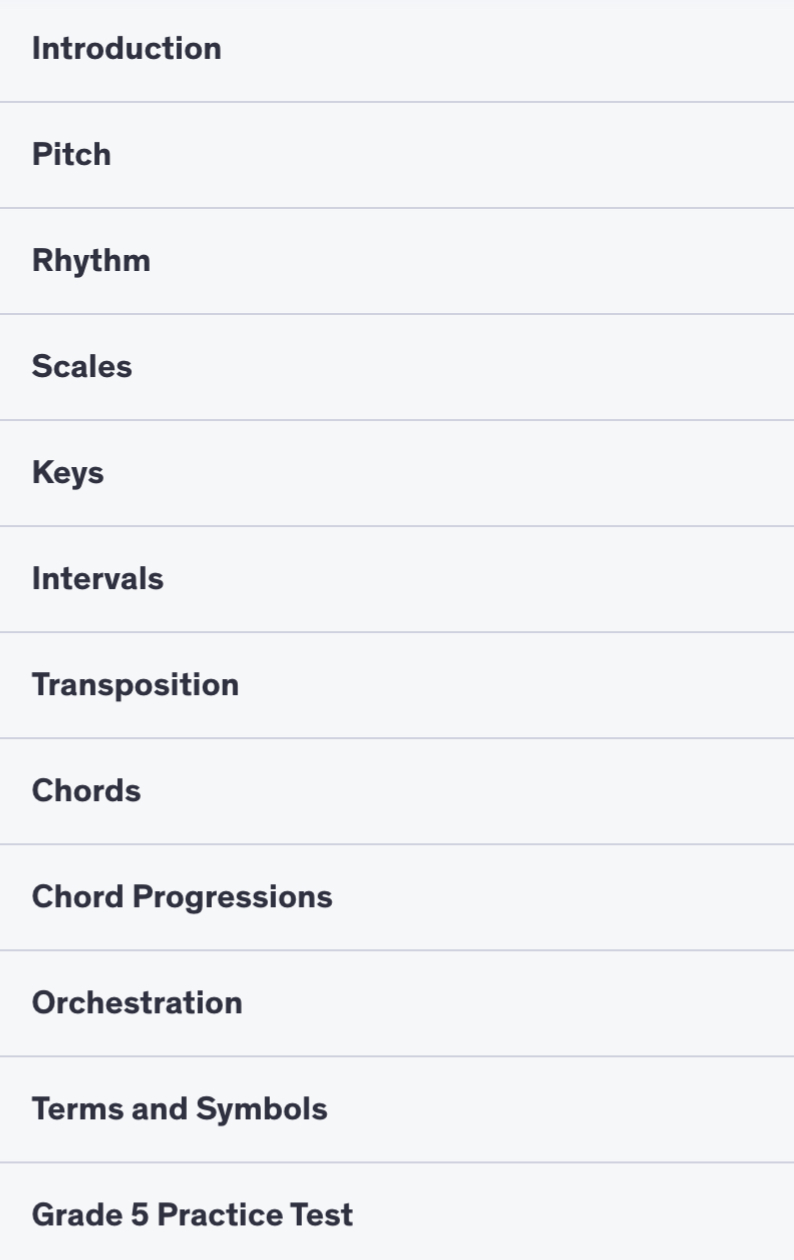Screen dimensions: 794x1260
Task: Click the Chords heading text
Action: [x=86, y=791]
